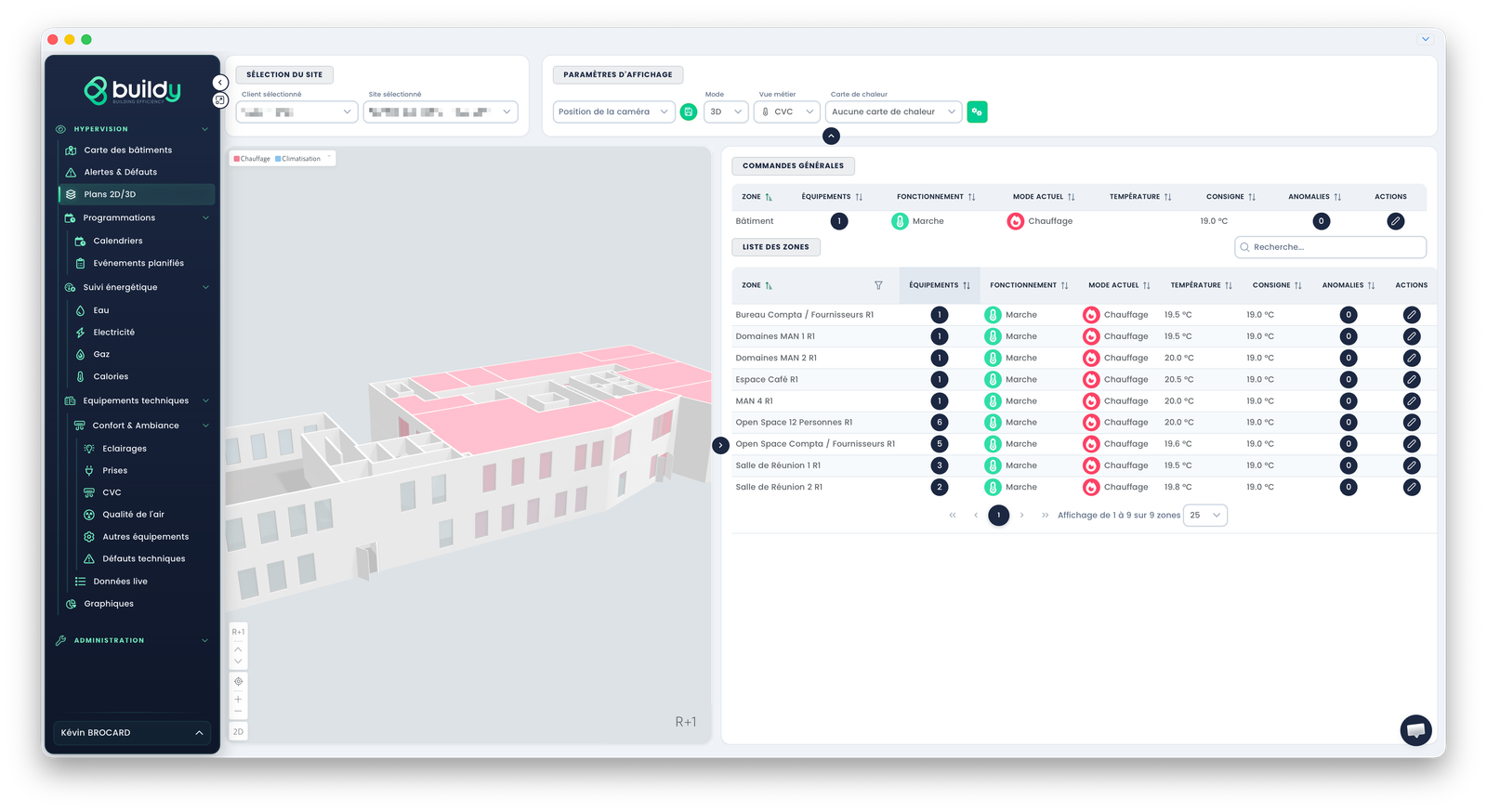
Task: Open the Site sélectionné dropdown
Action: pyautogui.click(x=440, y=111)
